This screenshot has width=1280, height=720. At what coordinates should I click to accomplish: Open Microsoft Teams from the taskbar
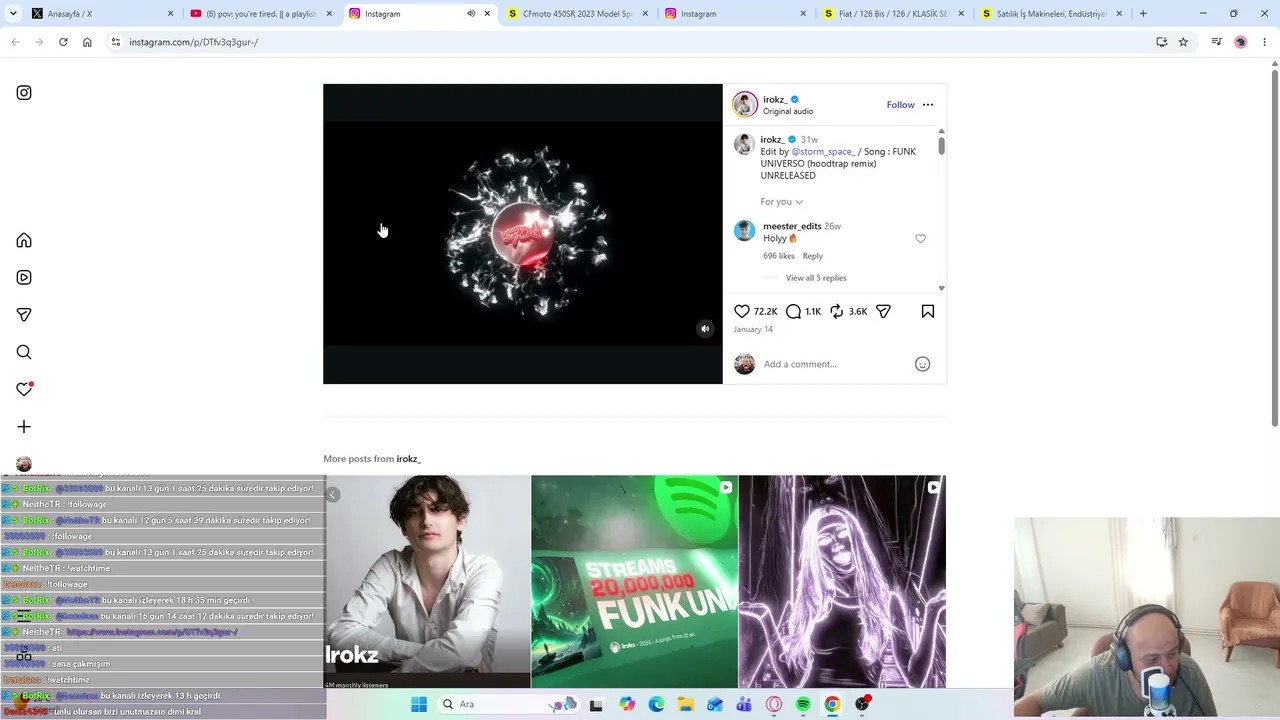tap(744, 704)
